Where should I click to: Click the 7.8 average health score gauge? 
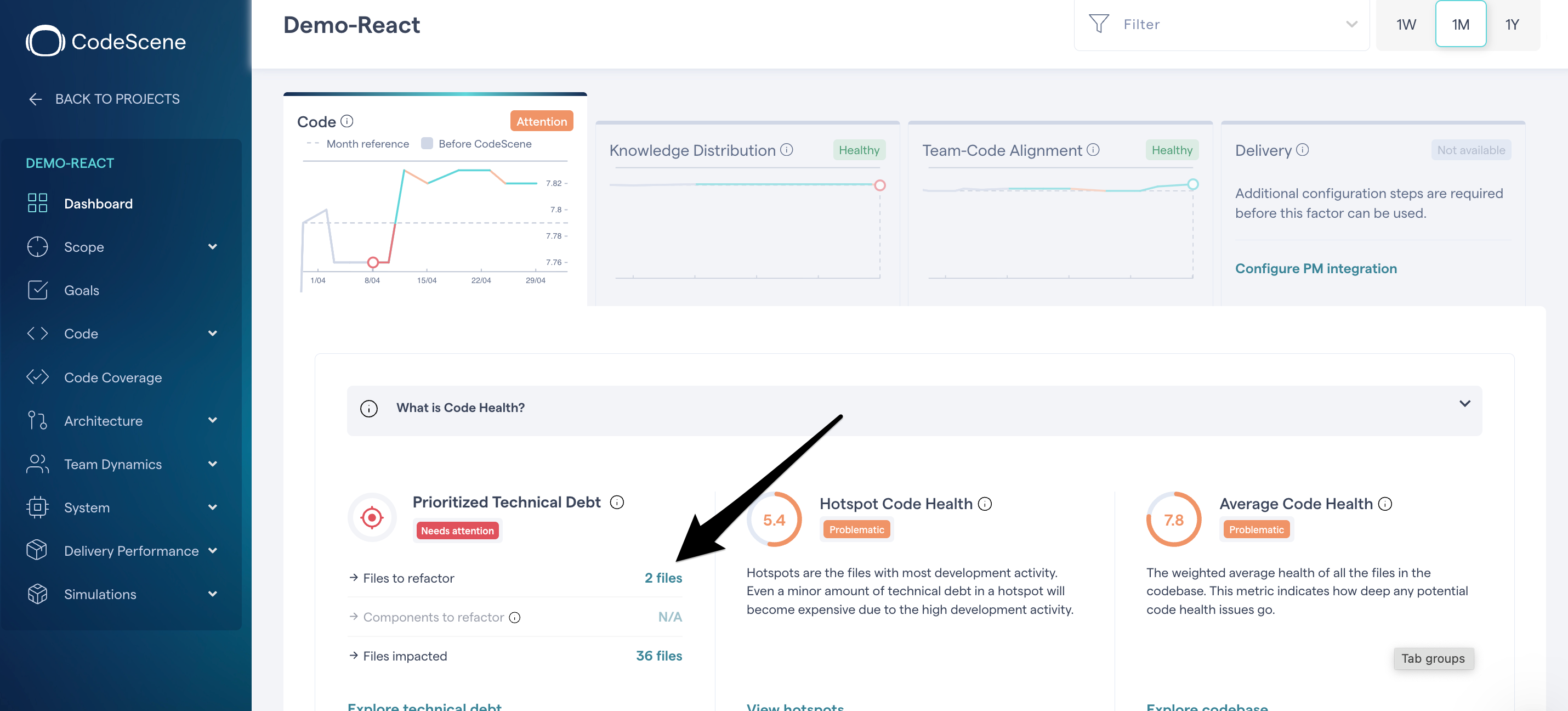1174,519
